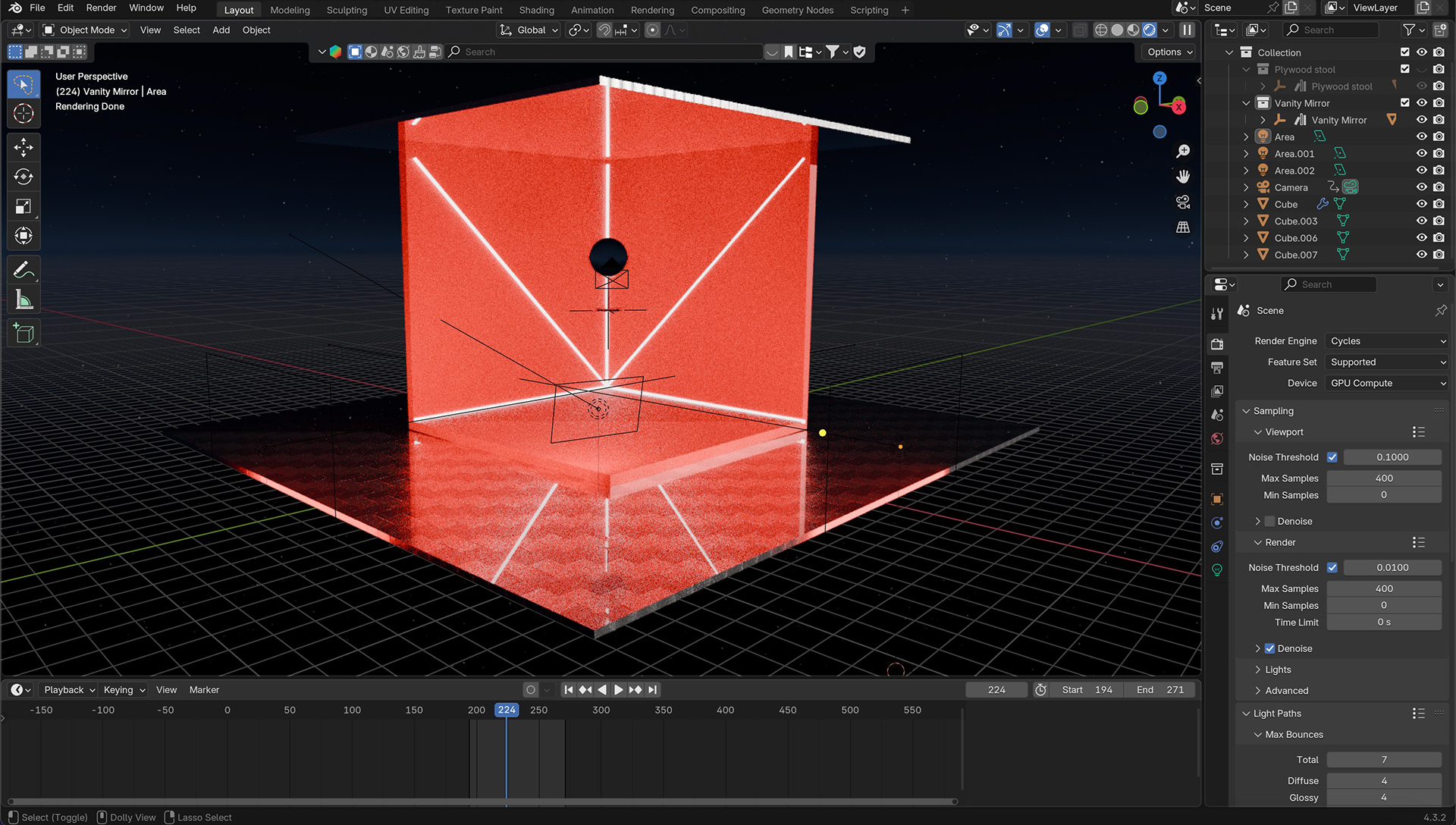Click the Options button in viewport
This screenshot has height=825, width=1456.
click(1169, 52)
